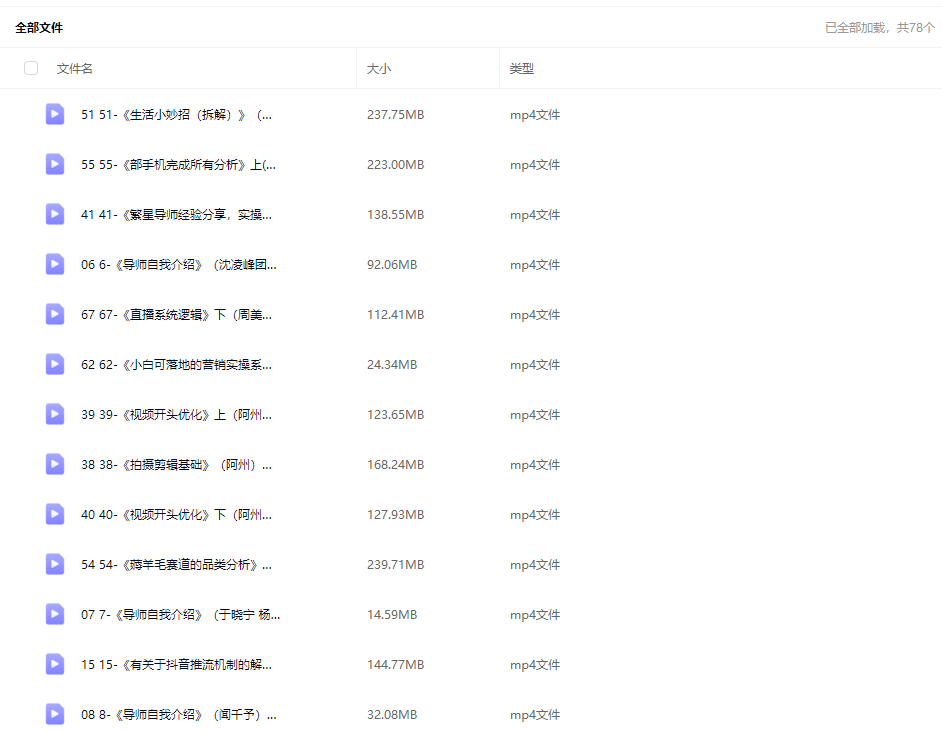
Task: Open the 全部文件 breadcrumb
Action: coord(39,27)
